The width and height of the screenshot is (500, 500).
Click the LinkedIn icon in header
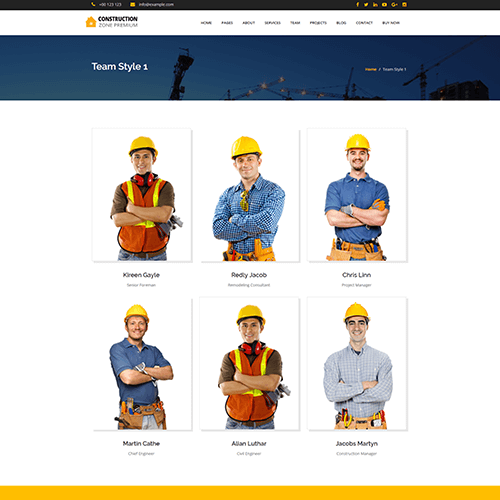coord(375,4)
